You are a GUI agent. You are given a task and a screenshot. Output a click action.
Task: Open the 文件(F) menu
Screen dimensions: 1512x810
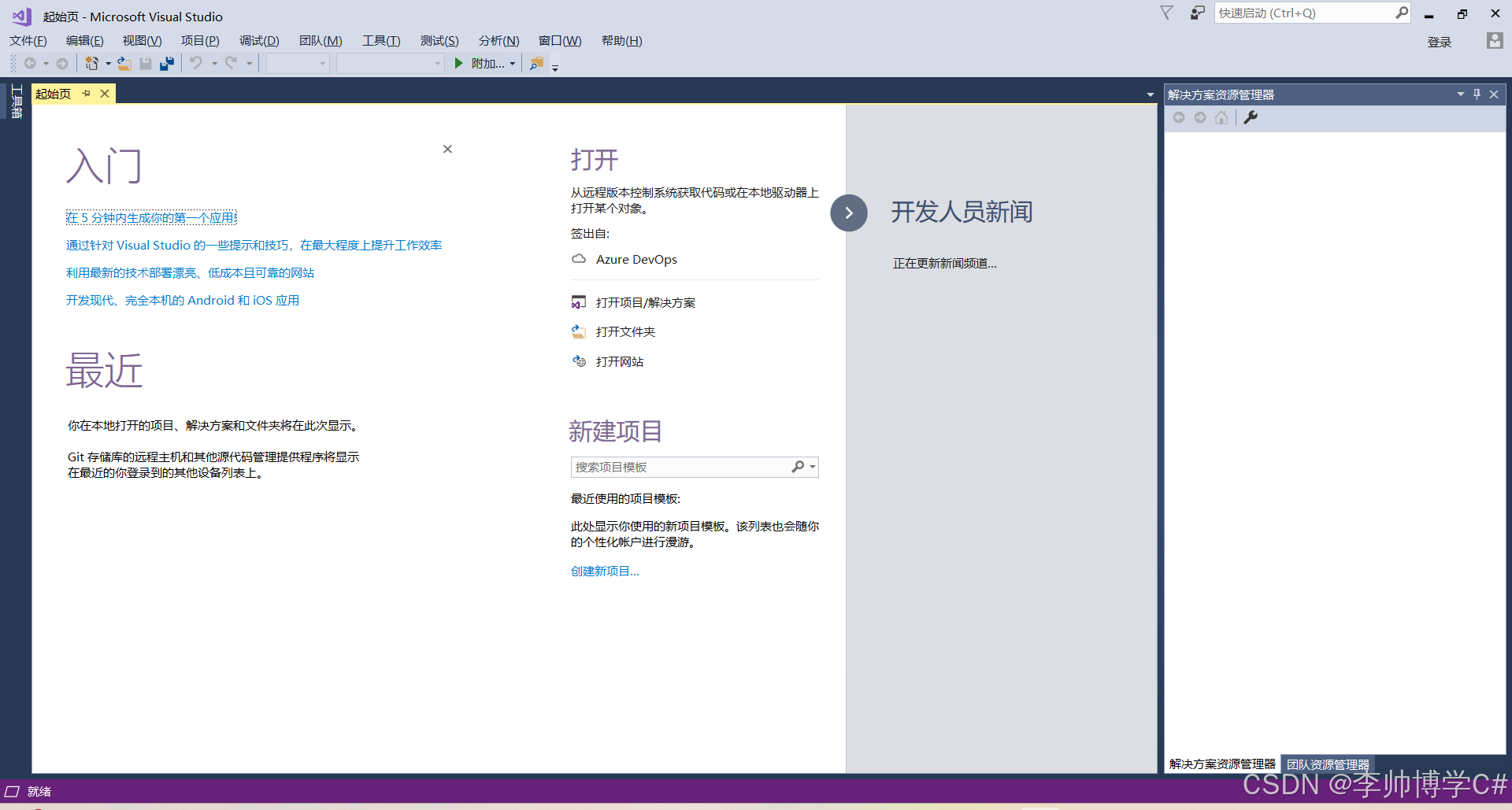pos(28,41)
